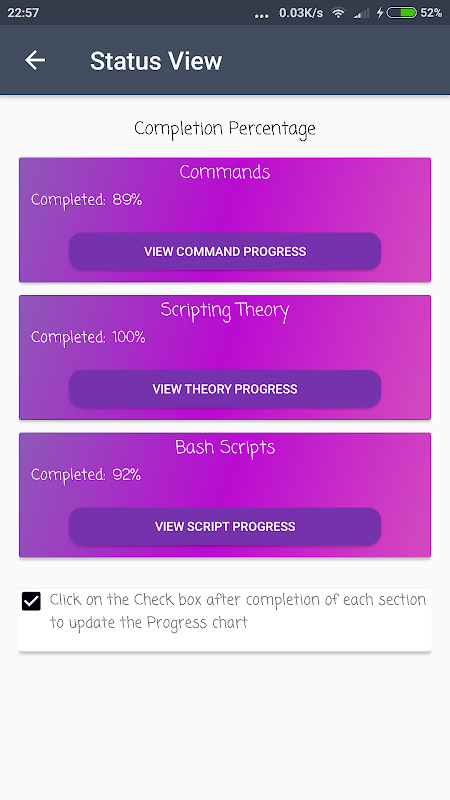Tap the checkbox instruction text
Screen dimensions: 450x800
(238, 611)
